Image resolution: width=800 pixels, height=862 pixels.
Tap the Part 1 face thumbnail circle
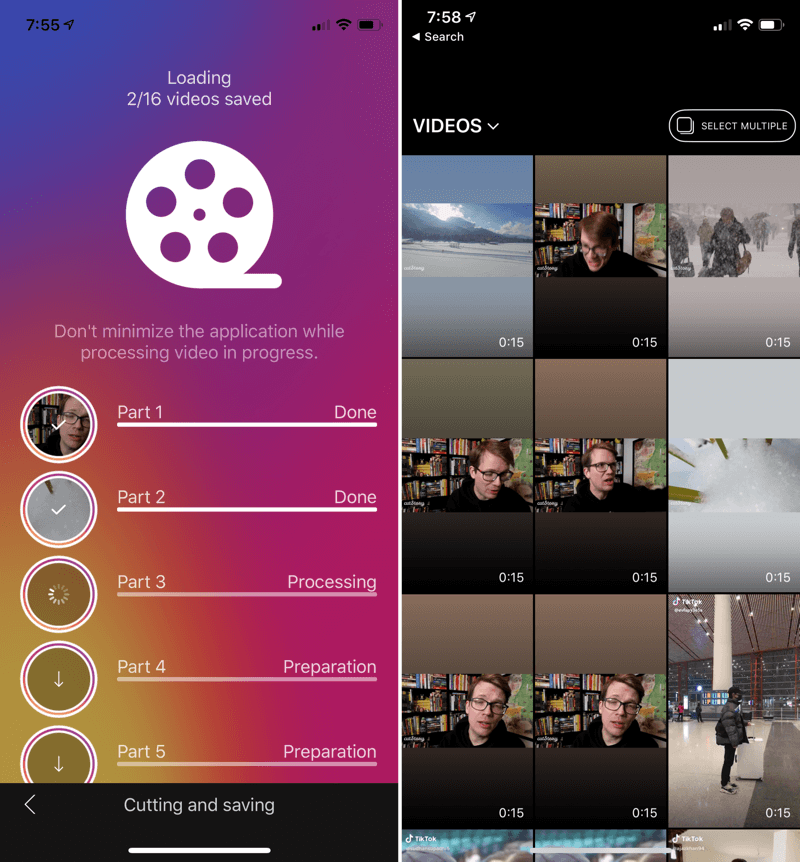(58, 425)
